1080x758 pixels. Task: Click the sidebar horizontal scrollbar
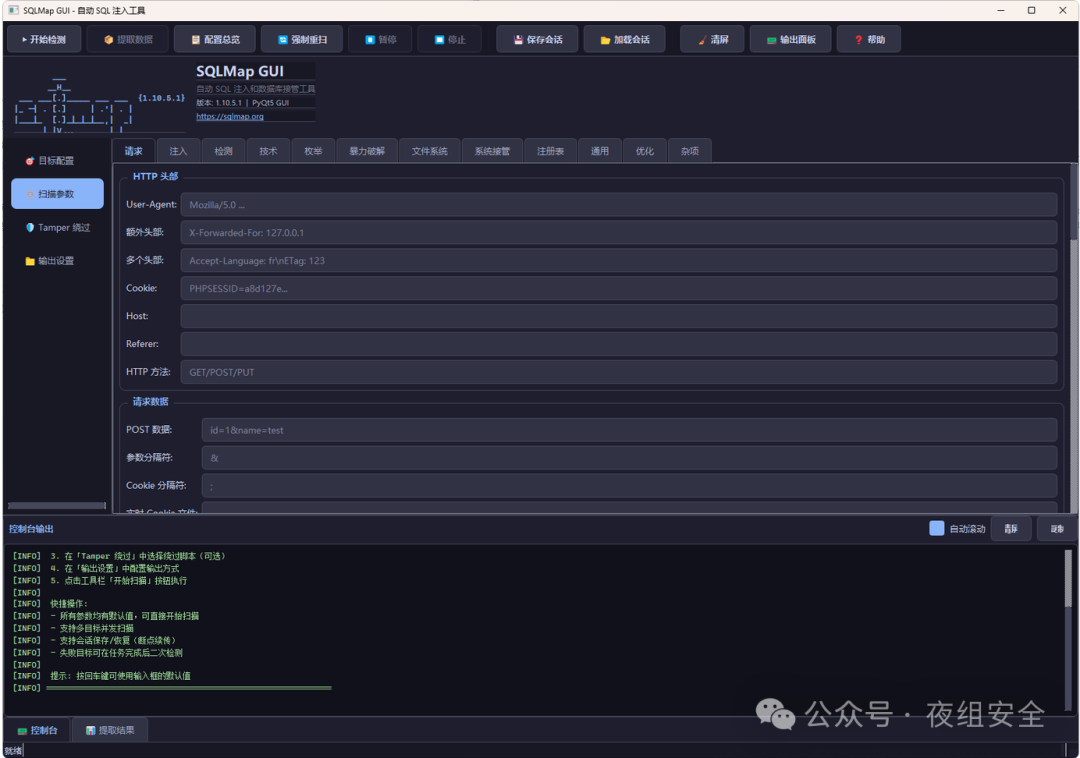pyautogui.click(x=57, y=505)
